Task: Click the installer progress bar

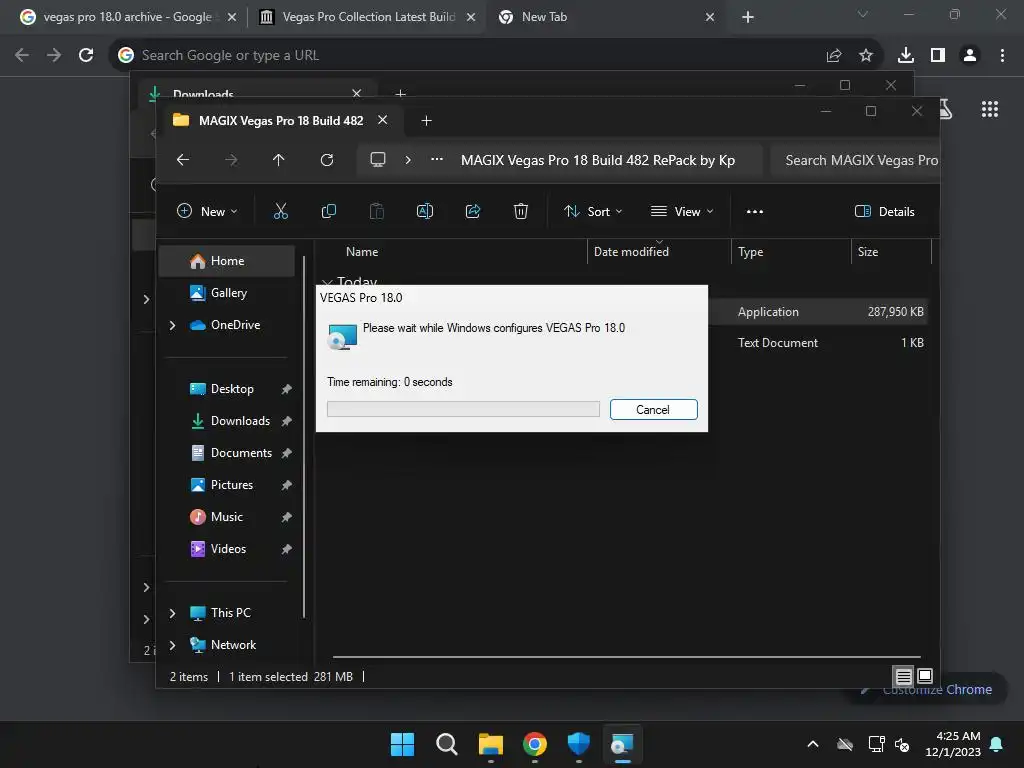Action: (x=463, y=409)
